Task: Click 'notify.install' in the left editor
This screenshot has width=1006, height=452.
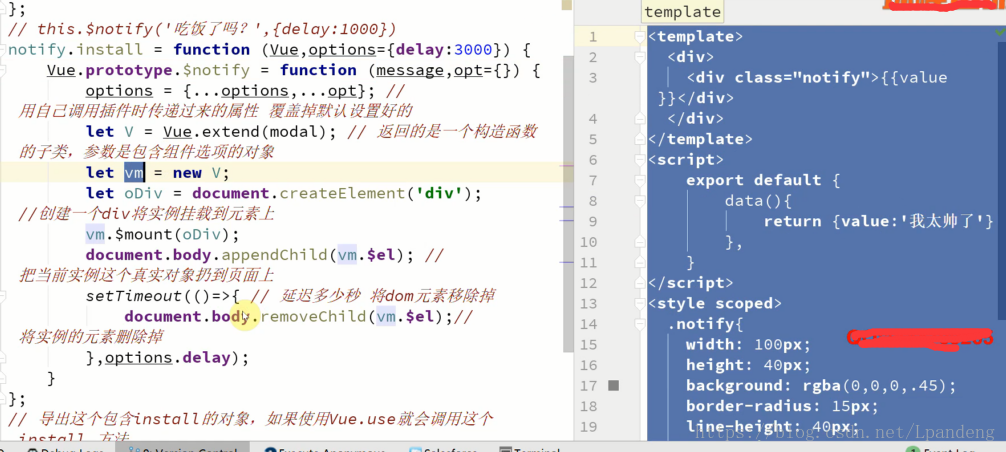Action: pos(76,49)
